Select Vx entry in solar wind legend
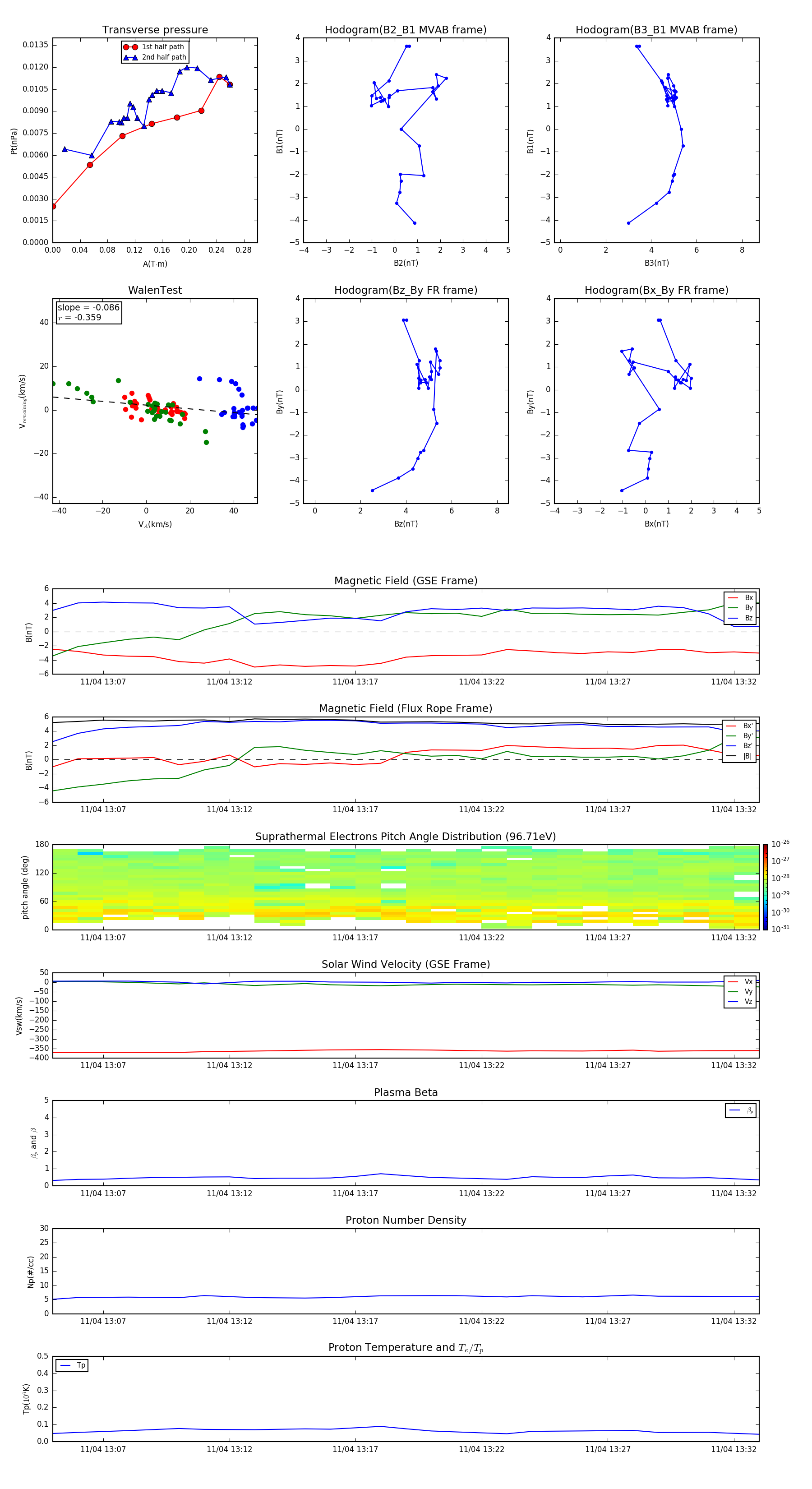The height and width of the screenshot is (1489, 812). [740, 981]
